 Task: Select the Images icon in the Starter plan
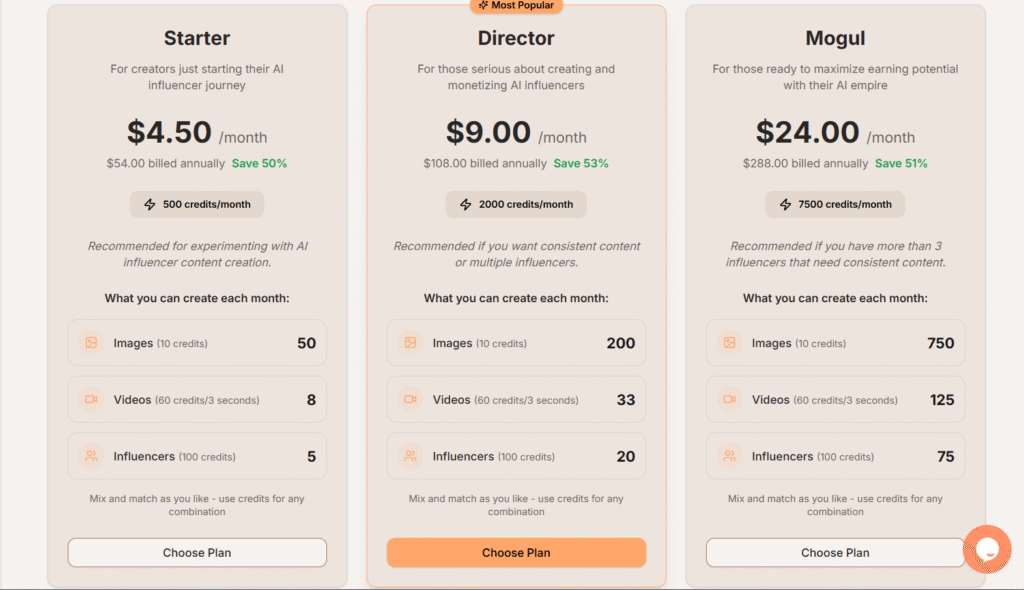[x=89, y=342]
